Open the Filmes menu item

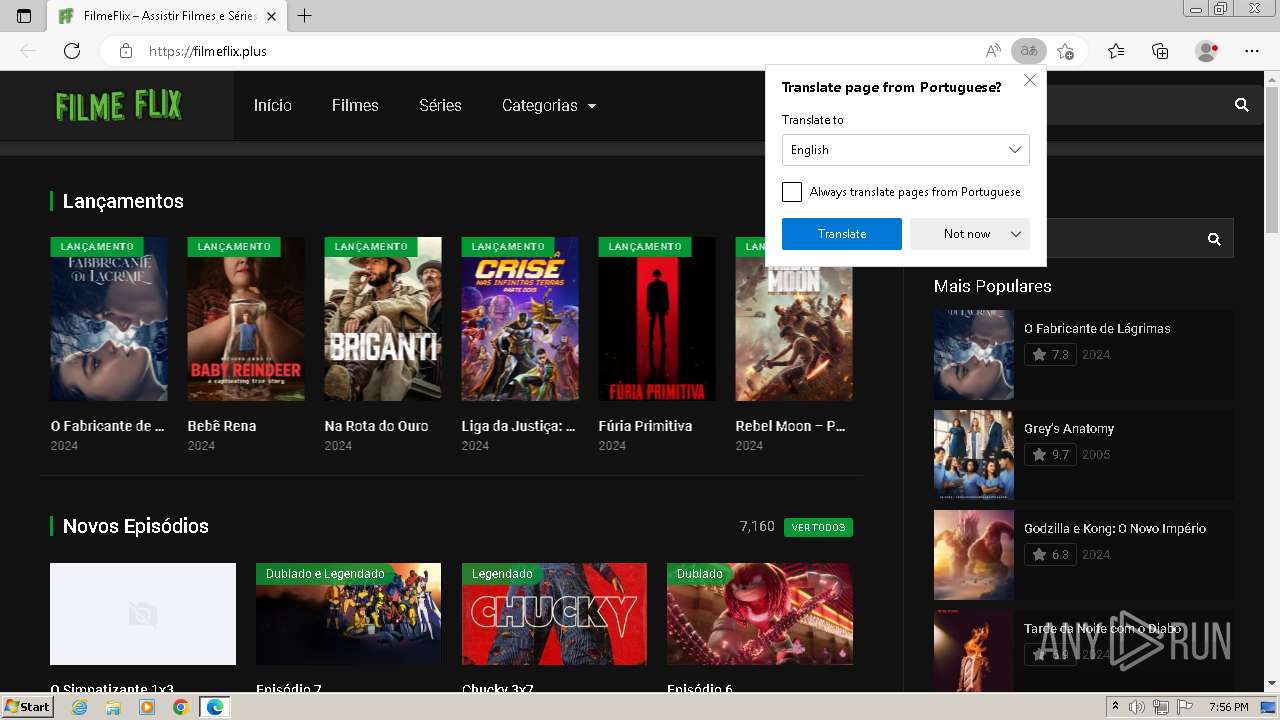click(355, 105)
